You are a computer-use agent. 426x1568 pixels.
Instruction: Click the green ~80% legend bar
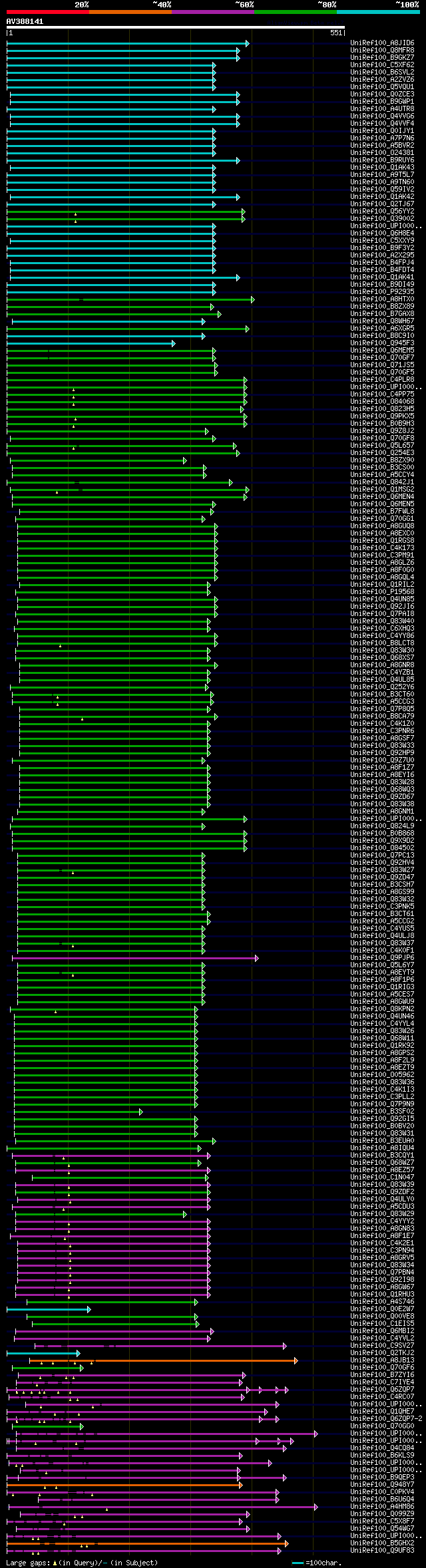point(296,11)
